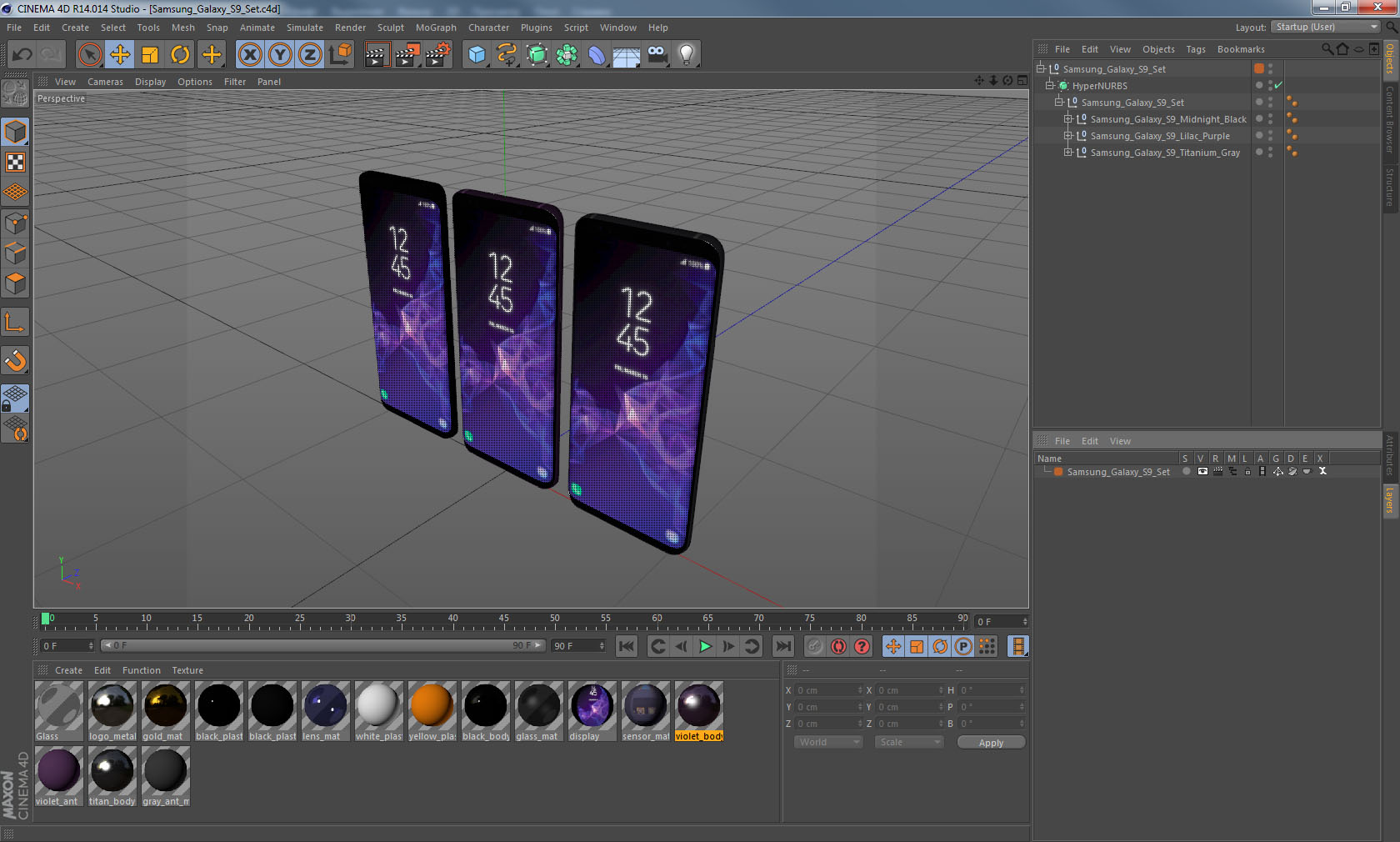Select the violet_ant material

[58, 776]
